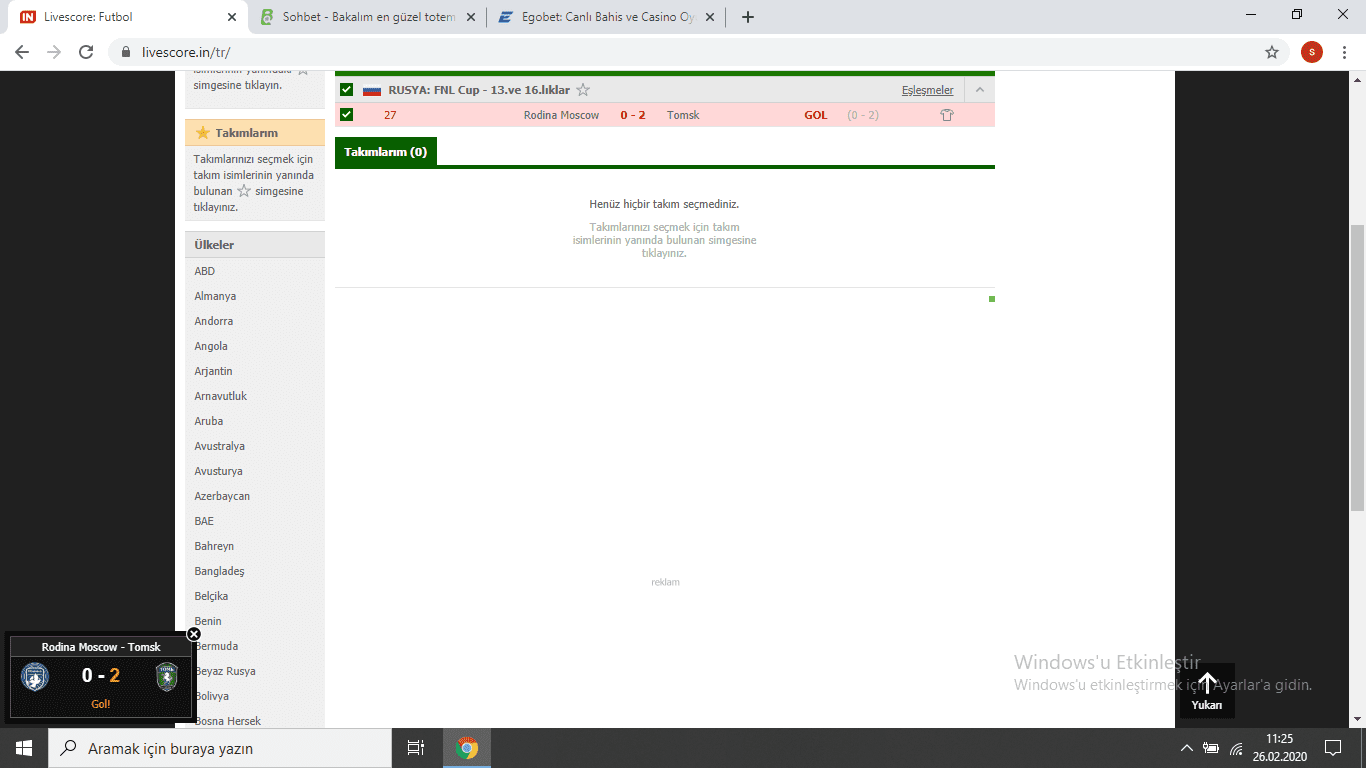Click the site lock icon in address bar
1366x768 pixels.
pos(126,52)
